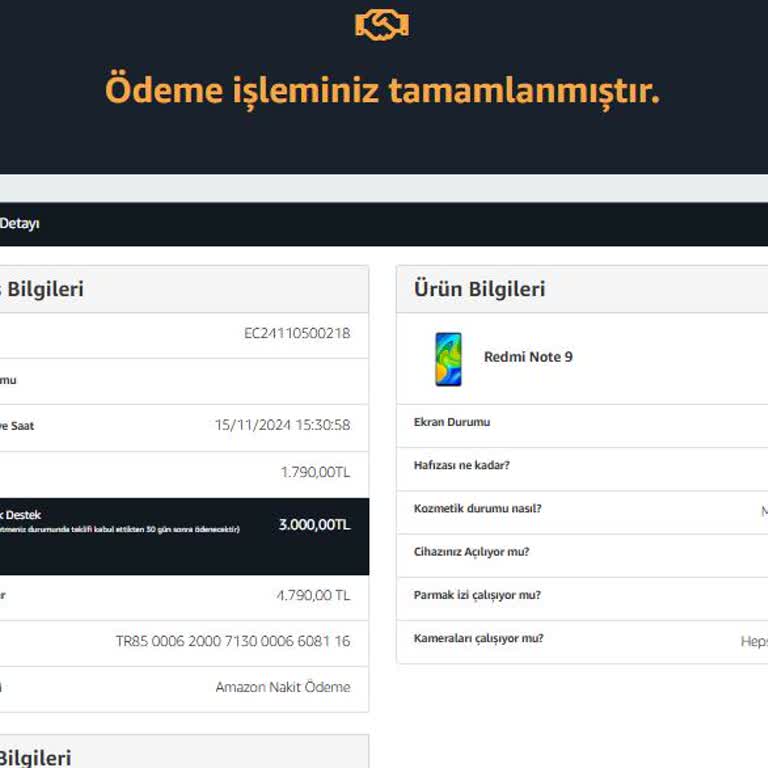Click the 'Ekran Durumu' row label
The width and height of the screenshot is (768, 768).
tap(452, 422)
